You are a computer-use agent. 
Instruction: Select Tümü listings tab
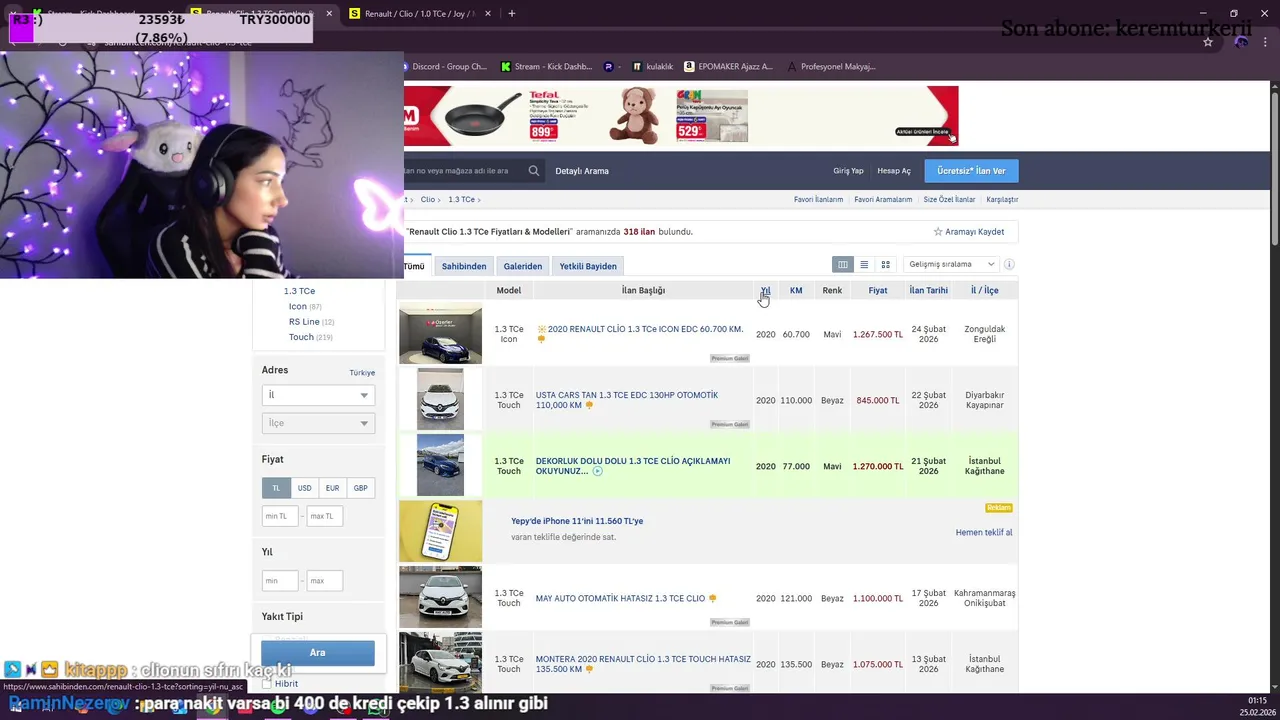(414, 267)
